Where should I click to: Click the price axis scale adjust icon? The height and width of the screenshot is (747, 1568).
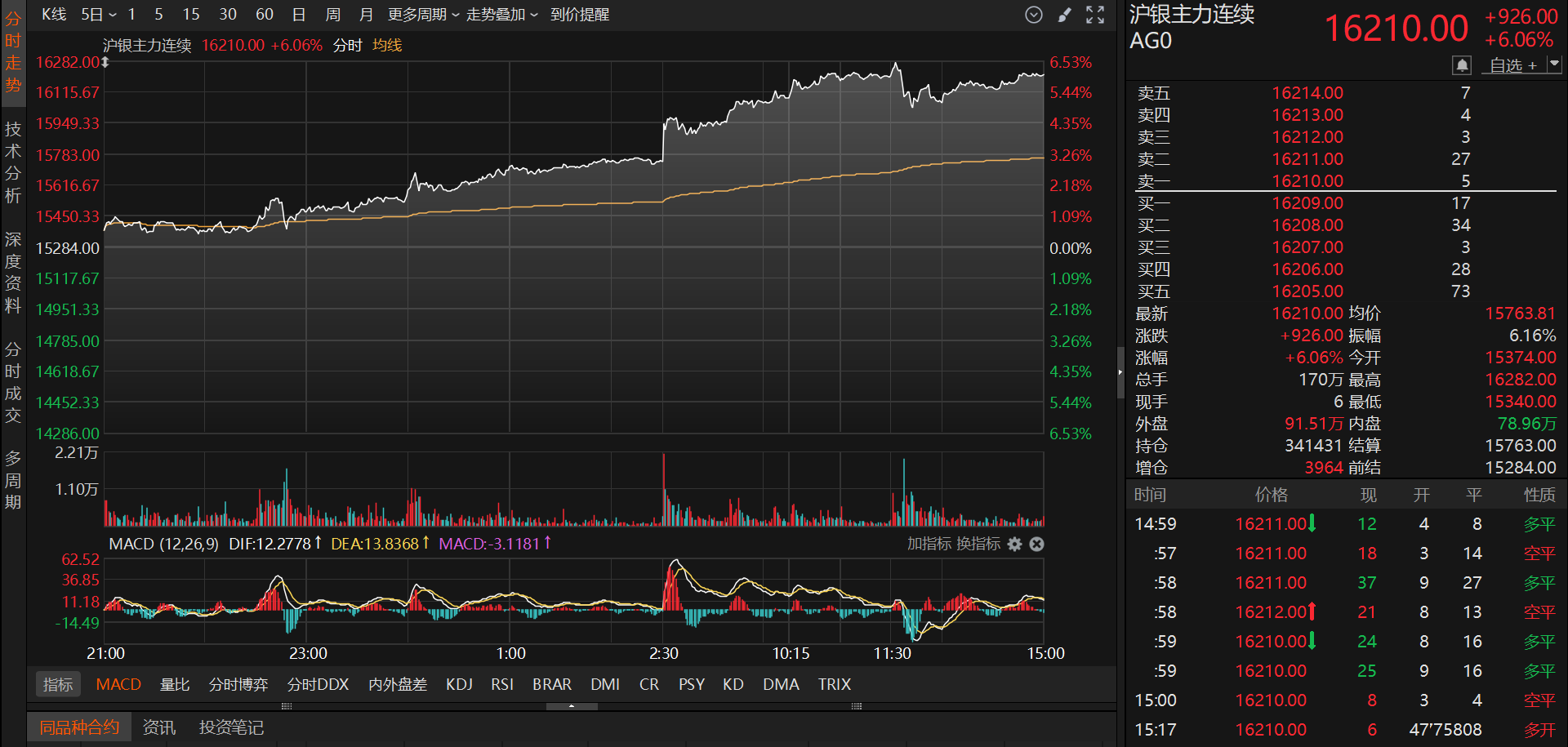coord(105,62)
